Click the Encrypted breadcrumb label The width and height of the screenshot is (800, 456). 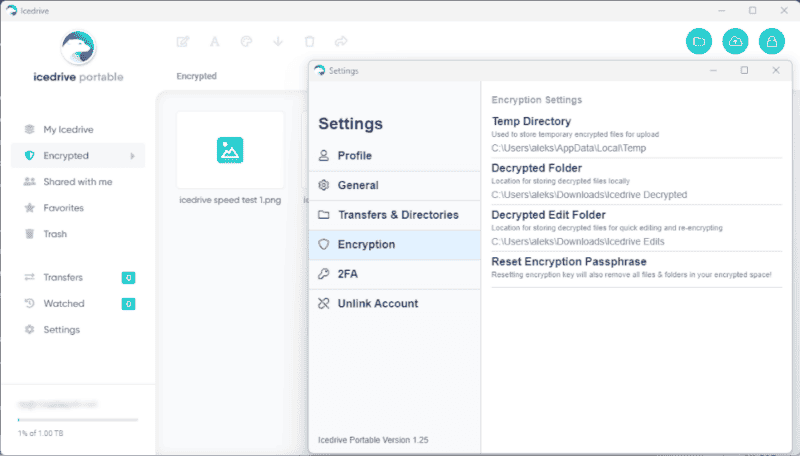click(196, 76)
